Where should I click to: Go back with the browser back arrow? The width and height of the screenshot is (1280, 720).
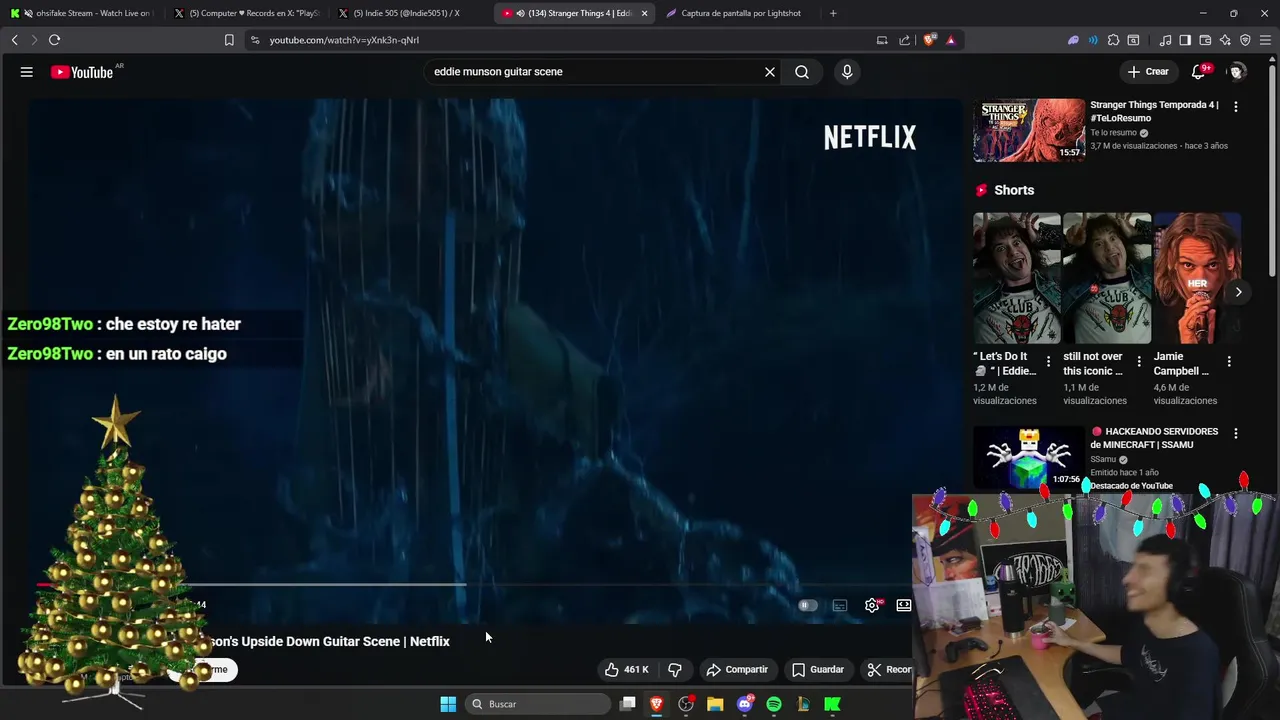[x=15, y=40]
